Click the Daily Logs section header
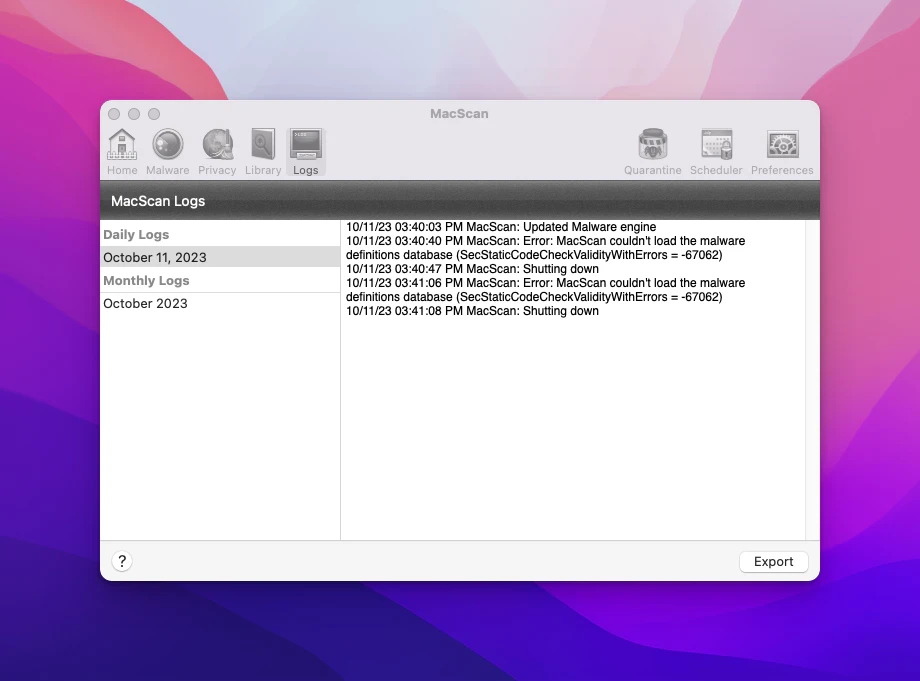This screenshot has height=681, width=920. click(137, 235)
